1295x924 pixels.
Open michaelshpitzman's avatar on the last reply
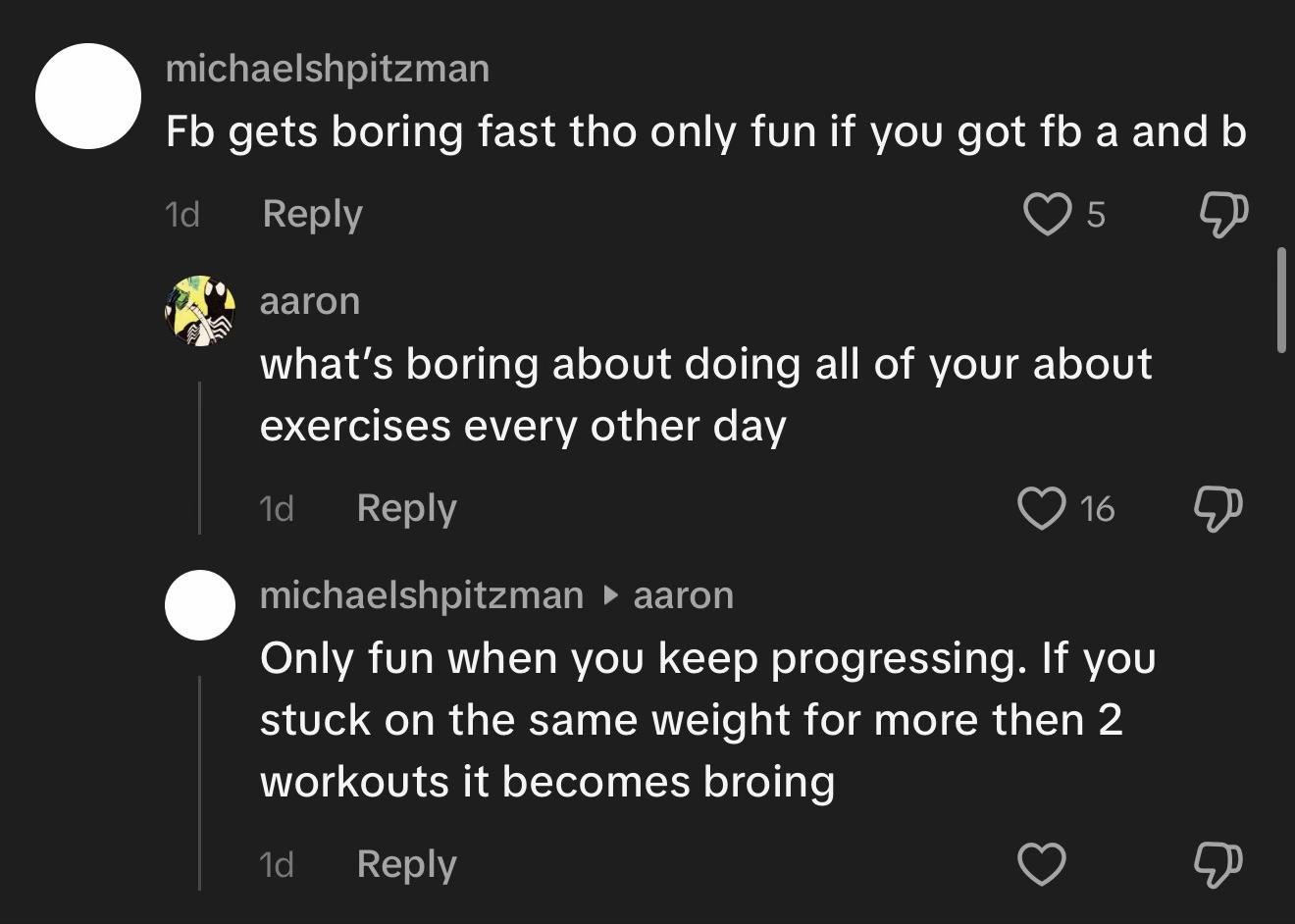(200, 605)
